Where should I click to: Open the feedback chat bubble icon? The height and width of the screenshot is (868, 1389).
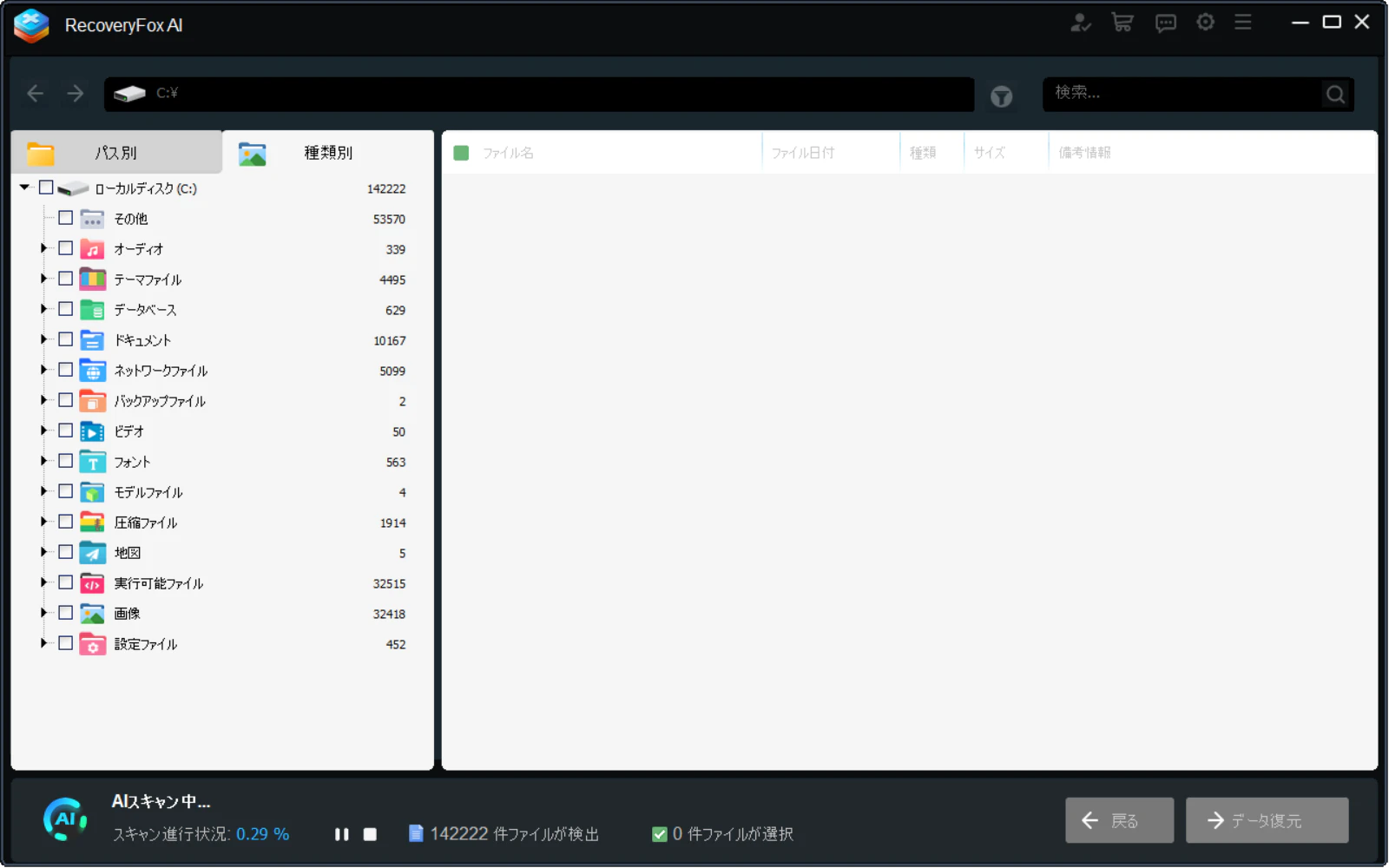tap(1165, 23)
